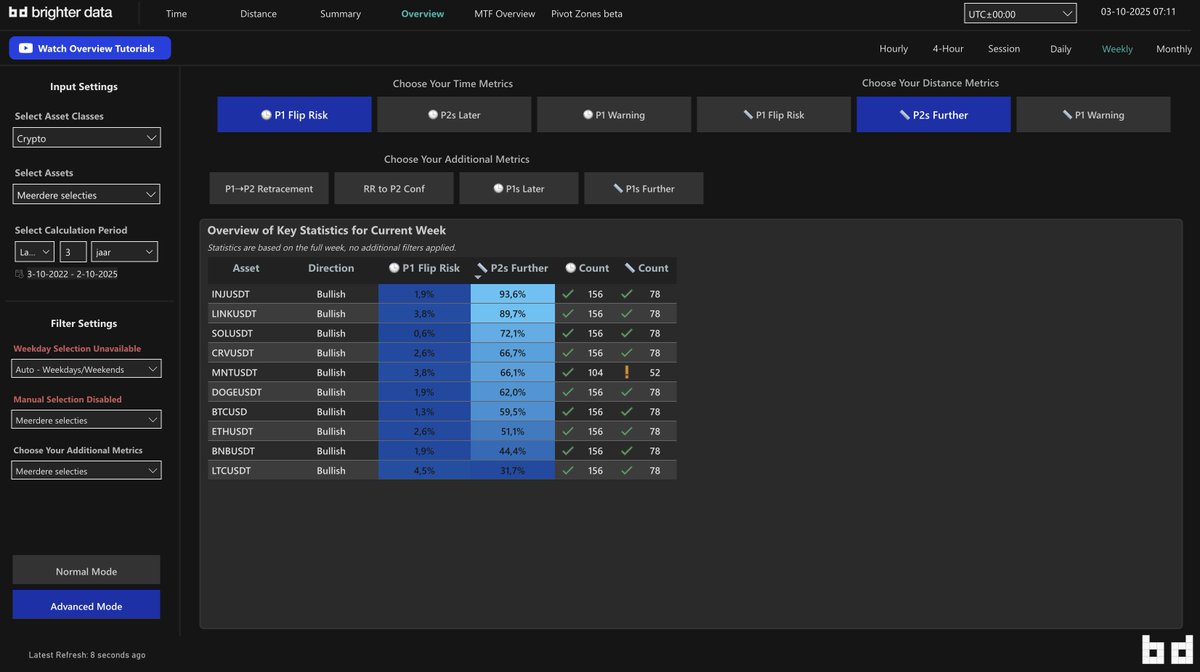Click the DOGEUSDT asset name

[x=235, y=392]
